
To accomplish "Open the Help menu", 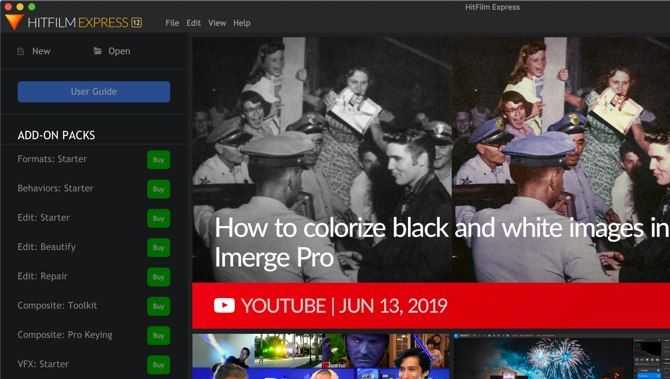I will pos(242,23).
